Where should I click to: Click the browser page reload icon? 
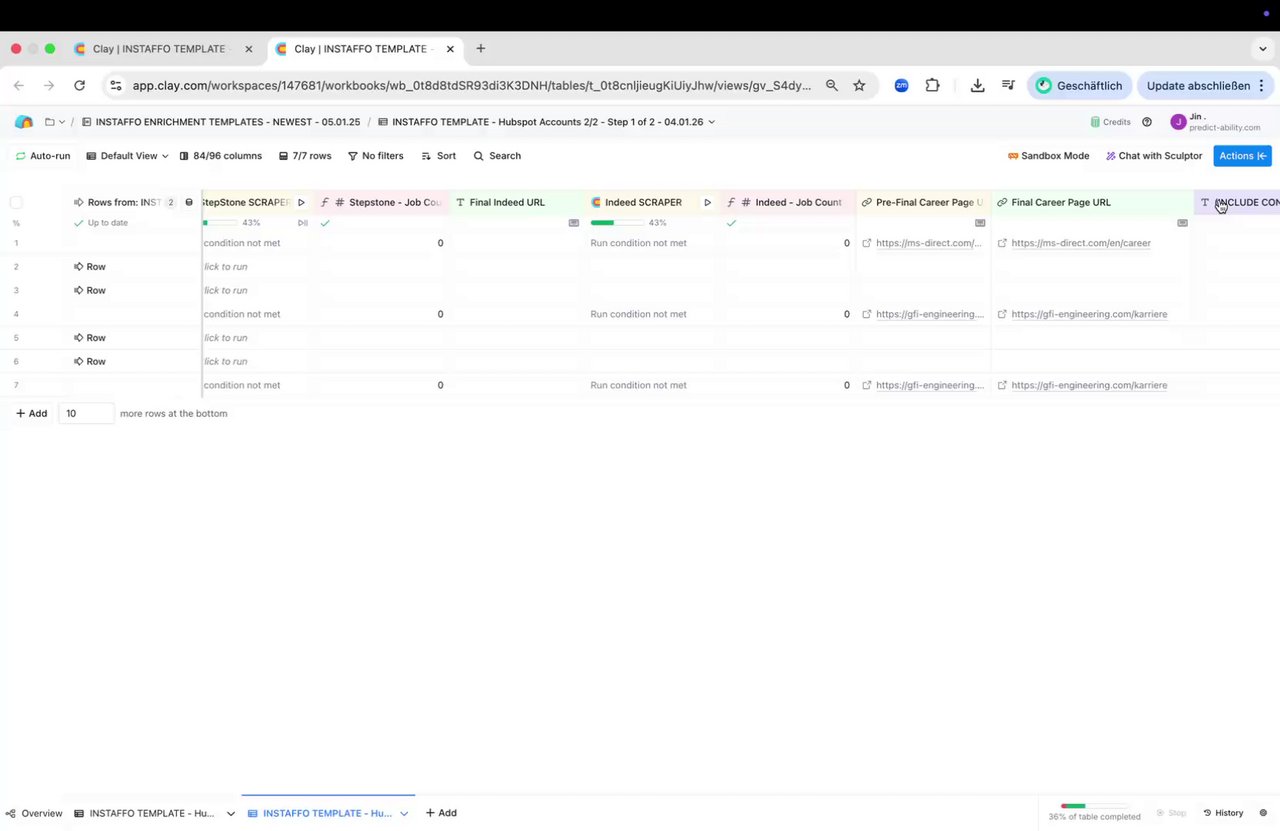click(x=80, y=86)
